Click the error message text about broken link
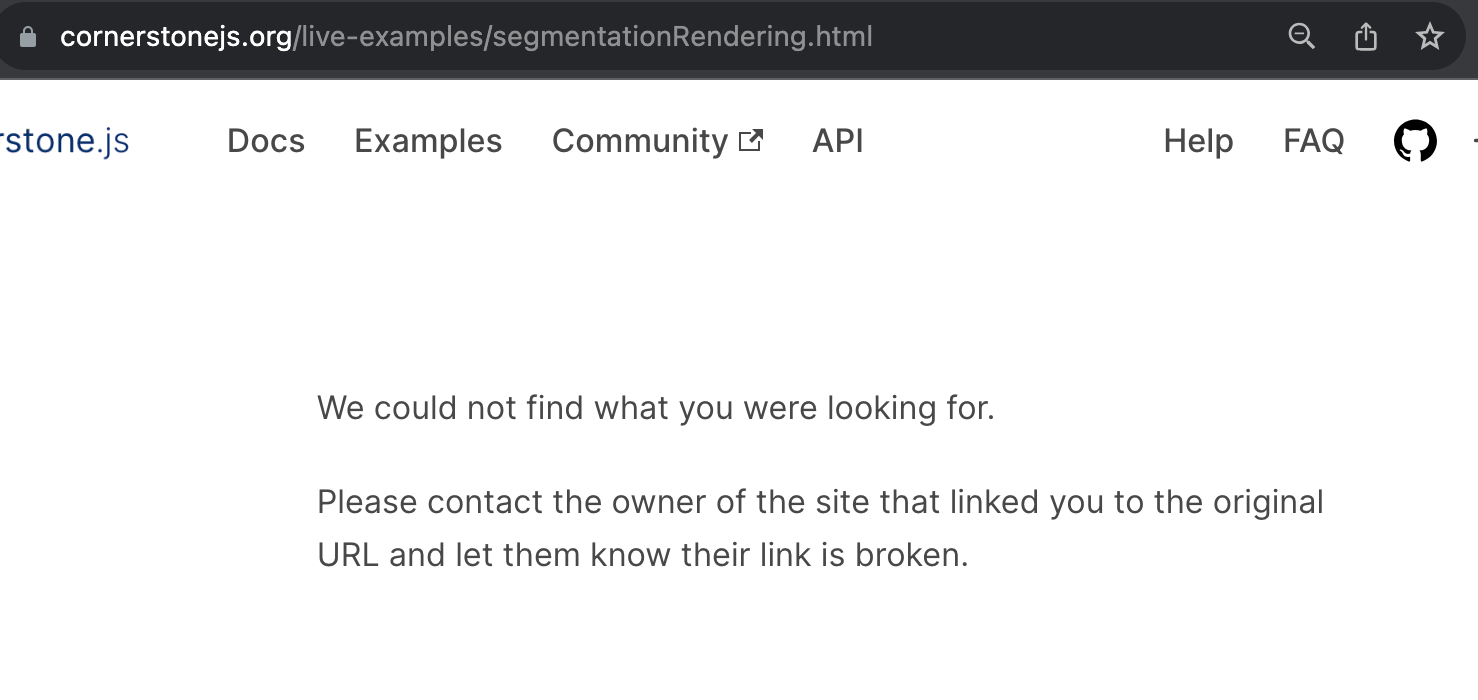This screenshot has height=700, width=1478. 820,528
